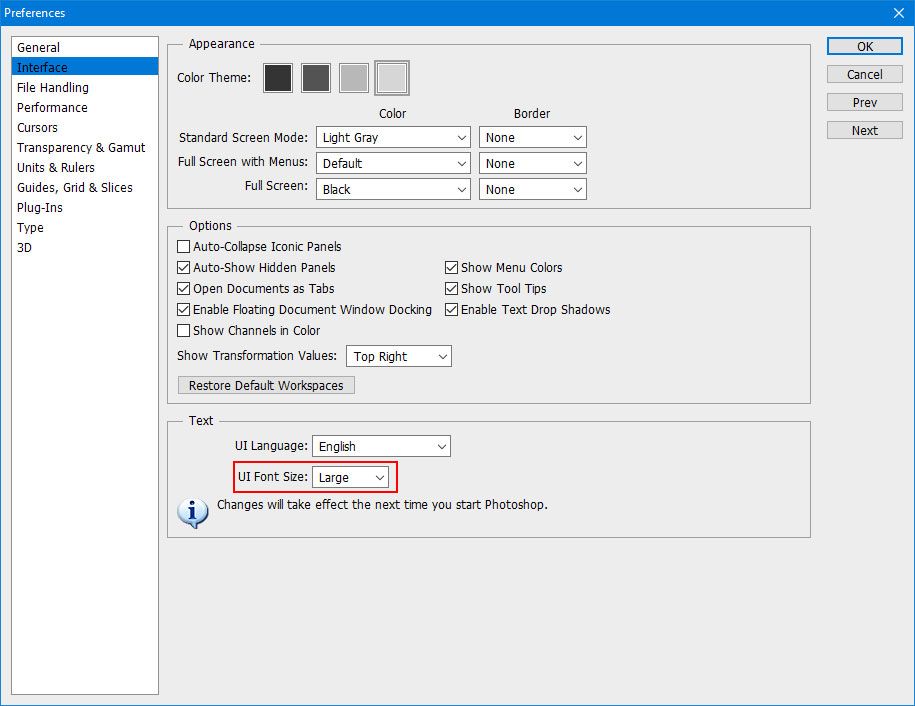Confirm preferences with OK
The width and height of the screenshot is (915, 706).
tap(863, 46)
